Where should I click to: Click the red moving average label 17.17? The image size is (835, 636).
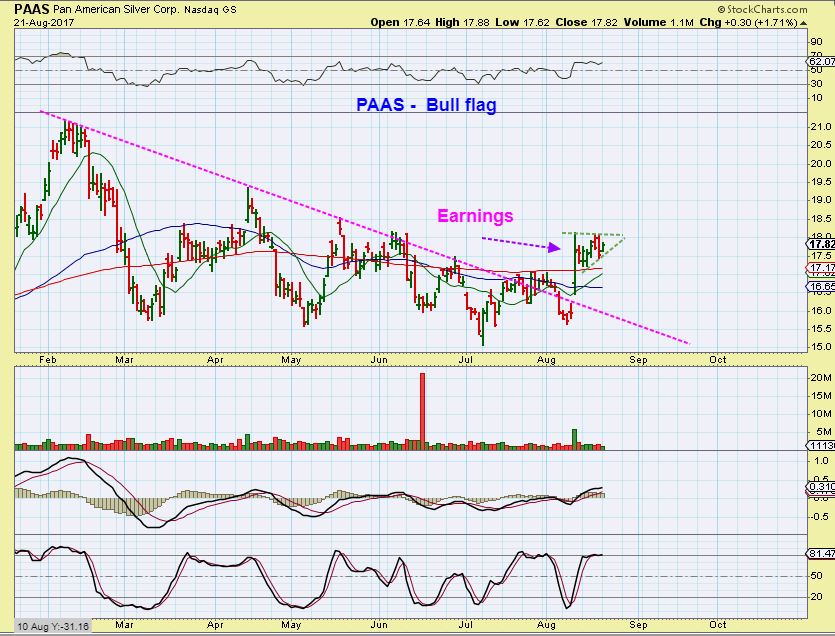pyautogui.click(x=822, y=267)
